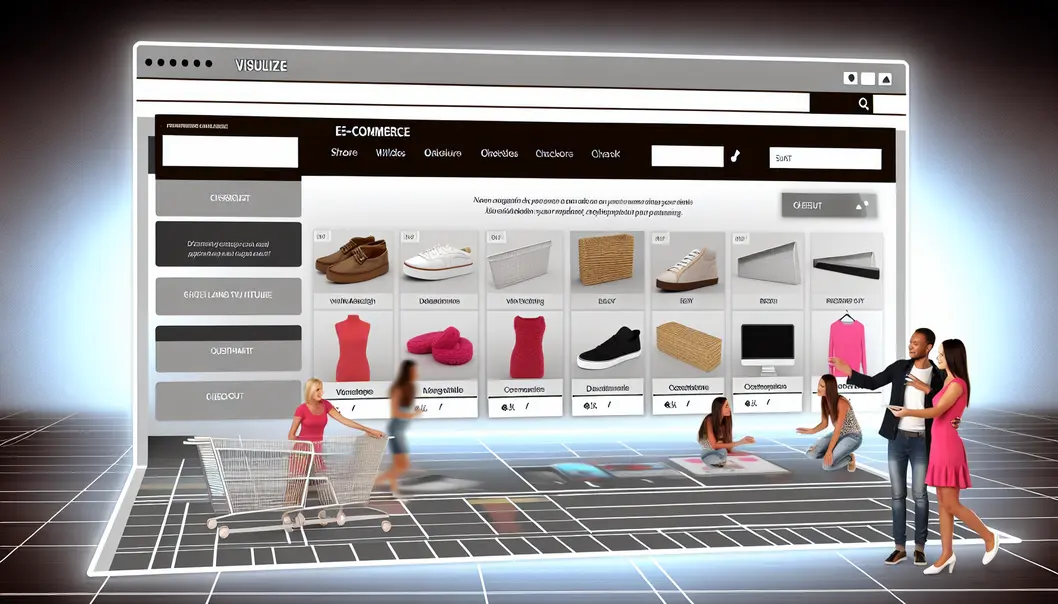This screenshot has height=604, width=1058.
Task: Select Store from the top navigation menu
Action: click(344, 152)
